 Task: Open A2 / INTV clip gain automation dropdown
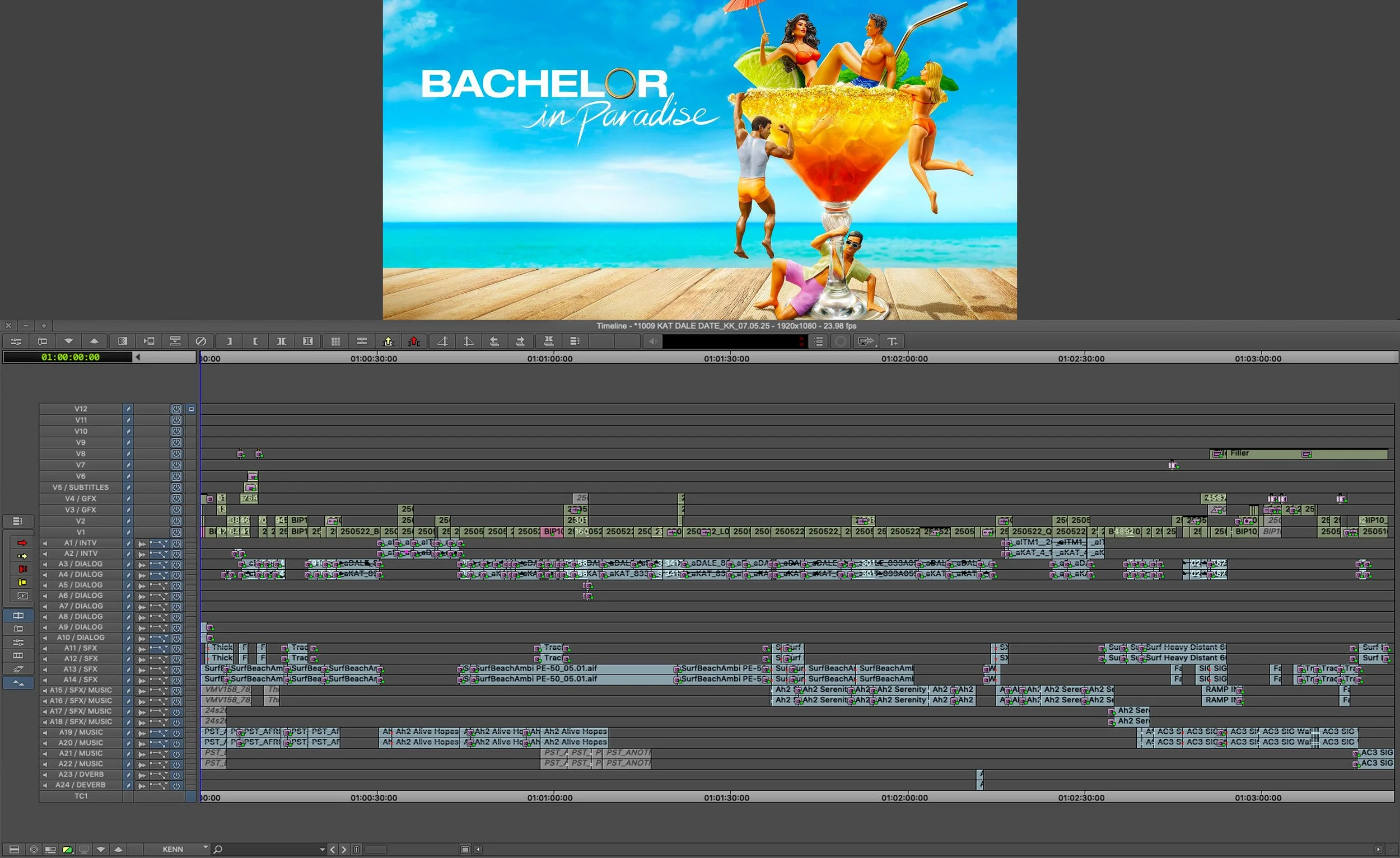click(159, 554)
